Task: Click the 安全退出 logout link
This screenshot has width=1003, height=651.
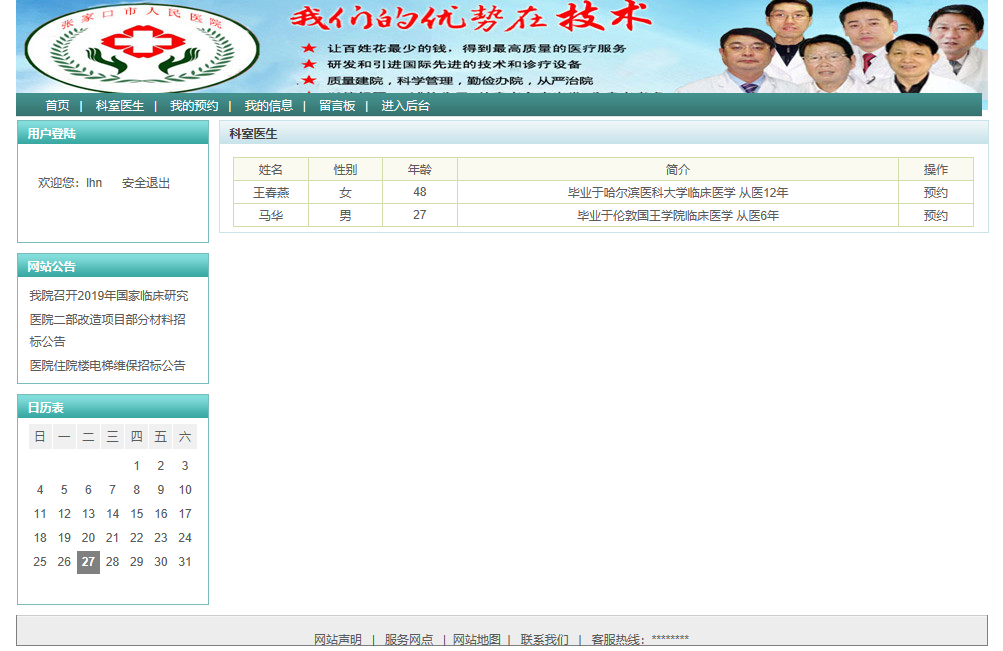Action: [146, 183]
